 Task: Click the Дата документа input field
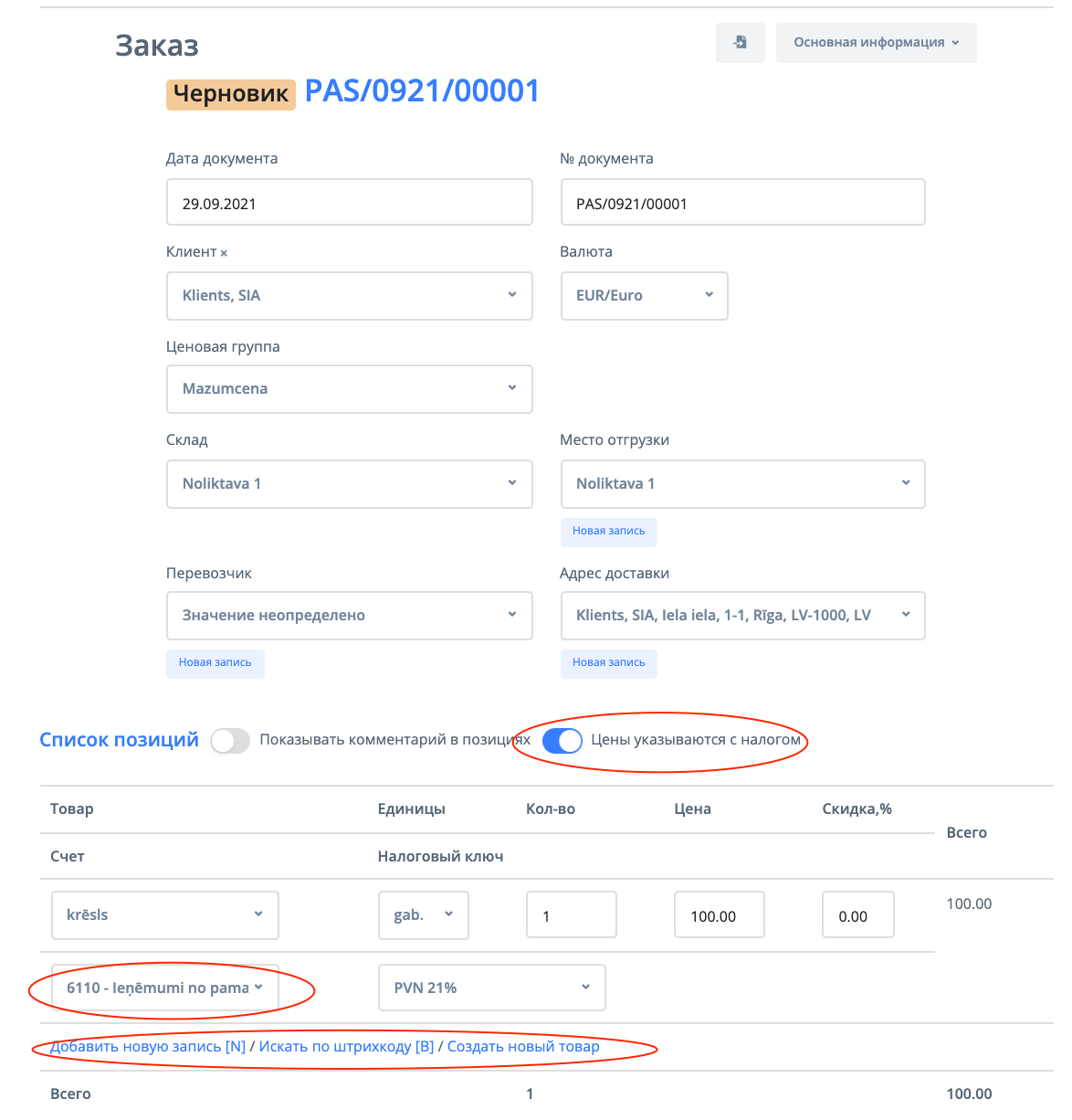point(349,203)
